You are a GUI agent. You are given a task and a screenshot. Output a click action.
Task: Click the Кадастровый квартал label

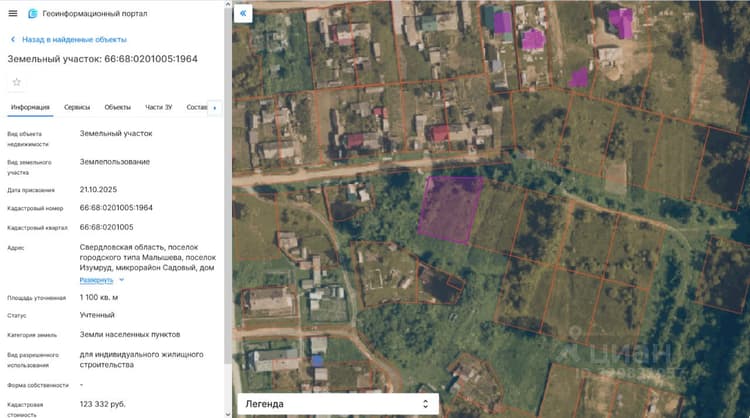37,228
